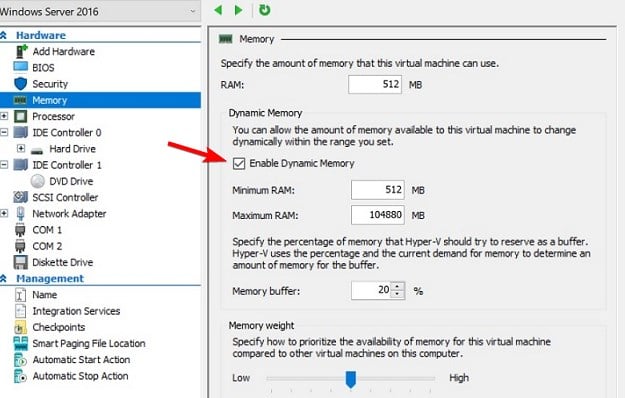The width and height of the screenshot is (625, 398).
Task: Click the green back arrow icon
Action: pyautogui.click(x=218, y=10)
